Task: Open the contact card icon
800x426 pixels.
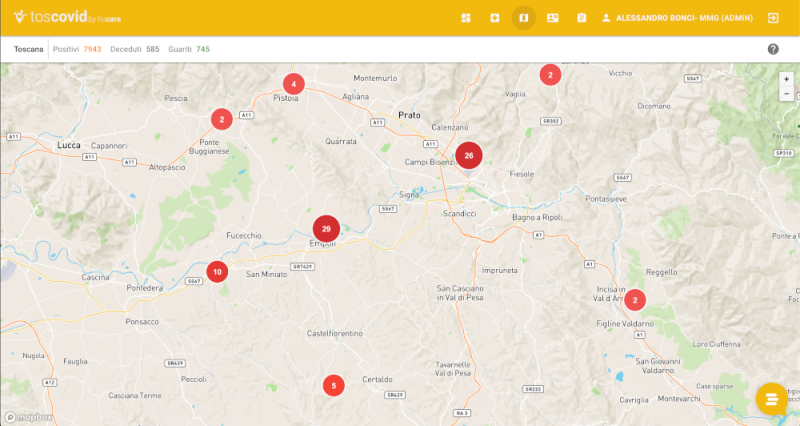Action: (553, 18)
